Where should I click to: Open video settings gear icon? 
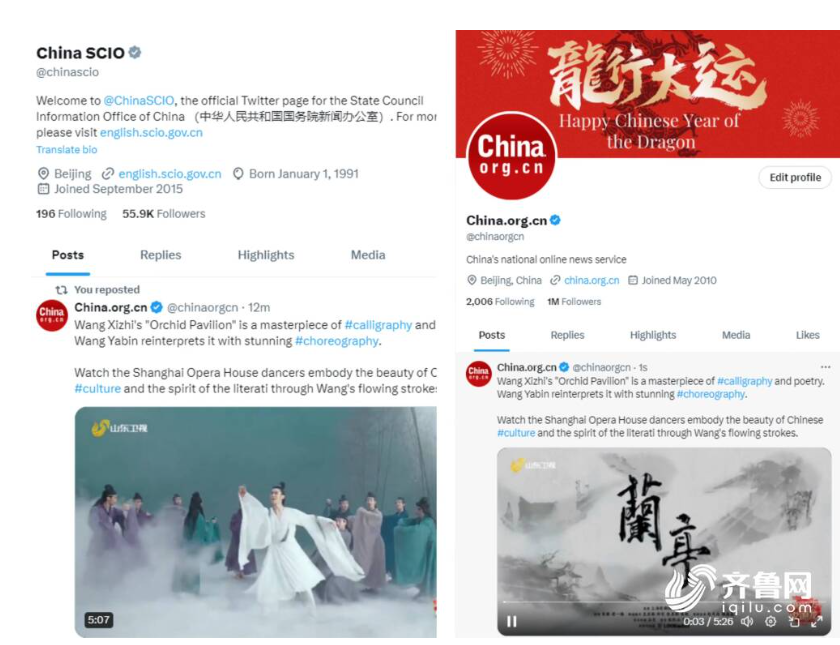coord(770,621)
